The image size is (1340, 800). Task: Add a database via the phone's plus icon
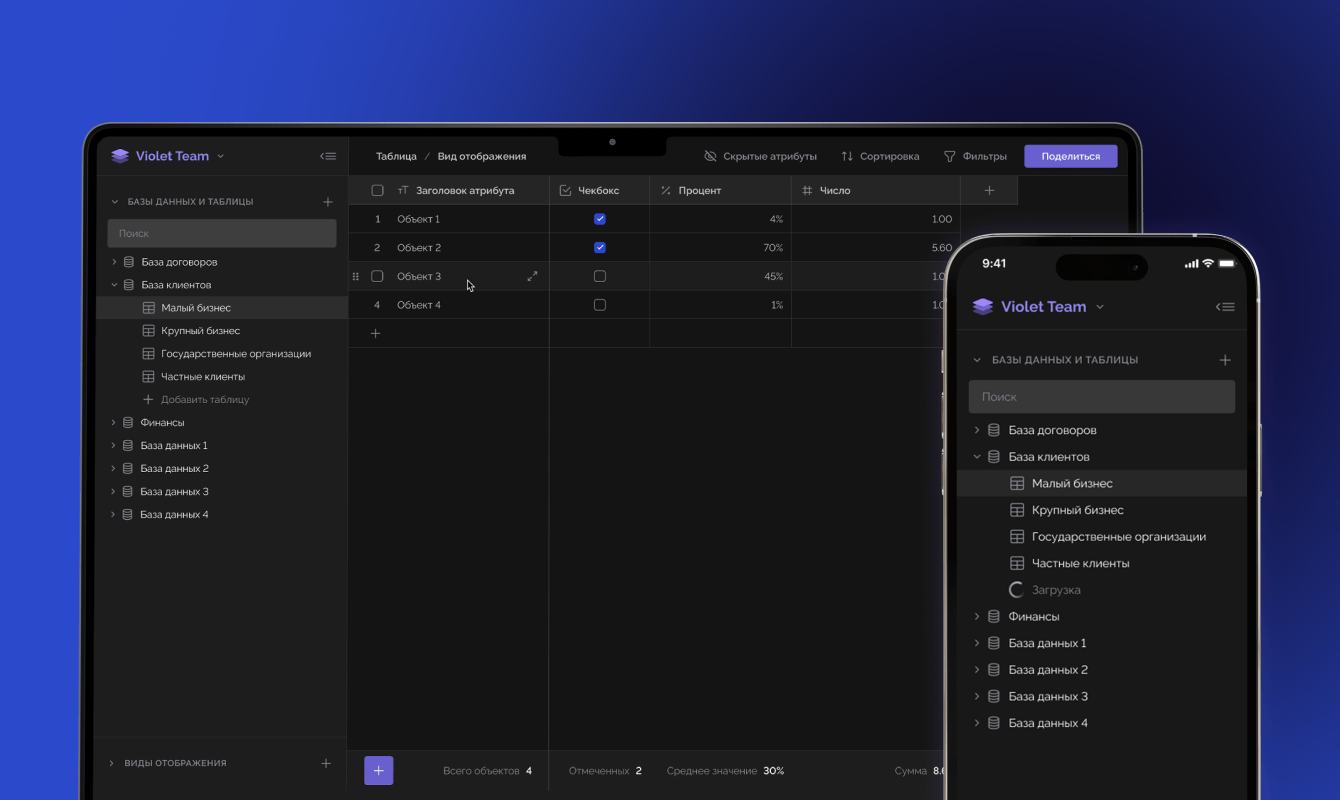pyautogui.click(x=1225, y=360)
